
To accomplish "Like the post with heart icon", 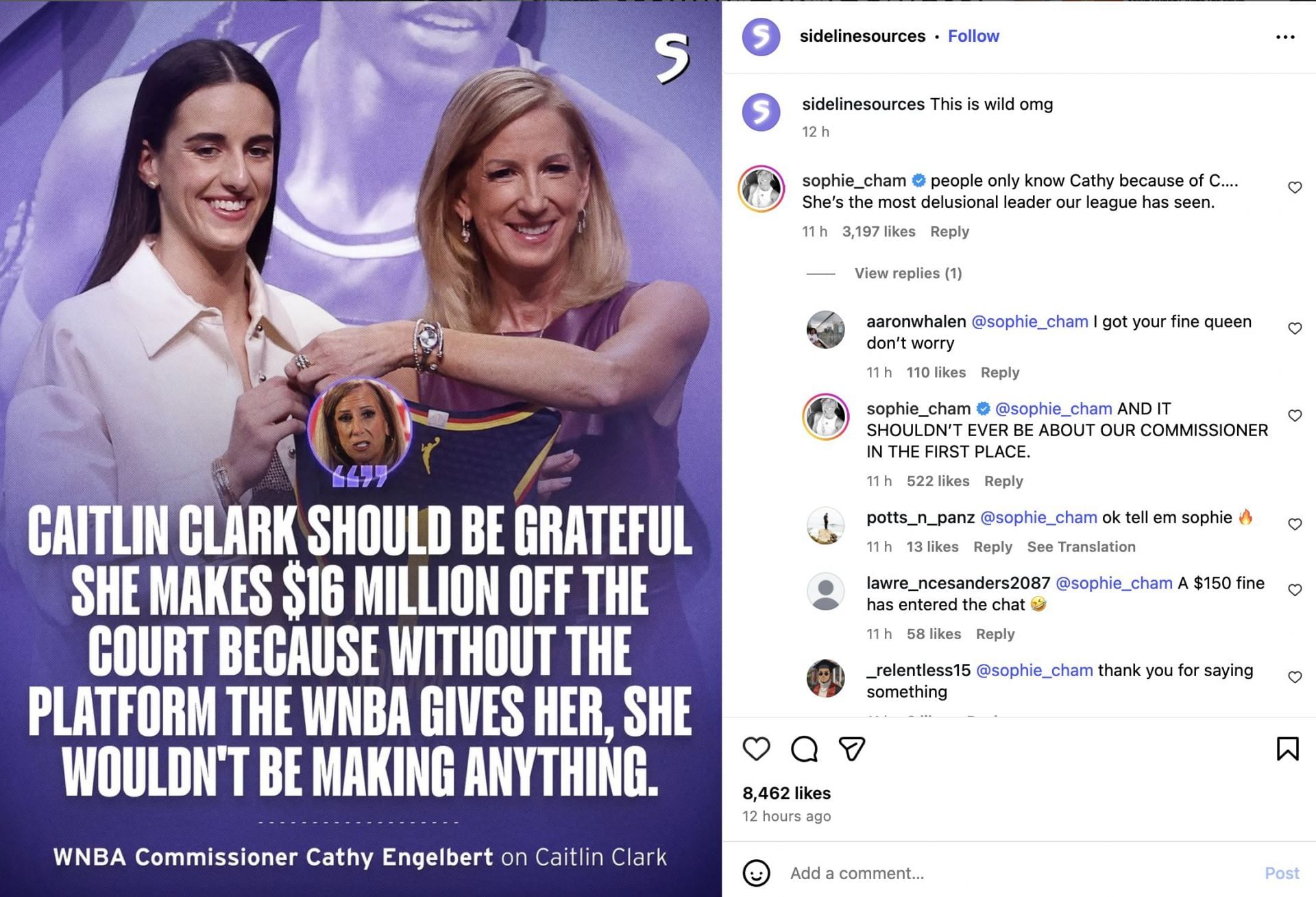I will click(x=756, y=749).
